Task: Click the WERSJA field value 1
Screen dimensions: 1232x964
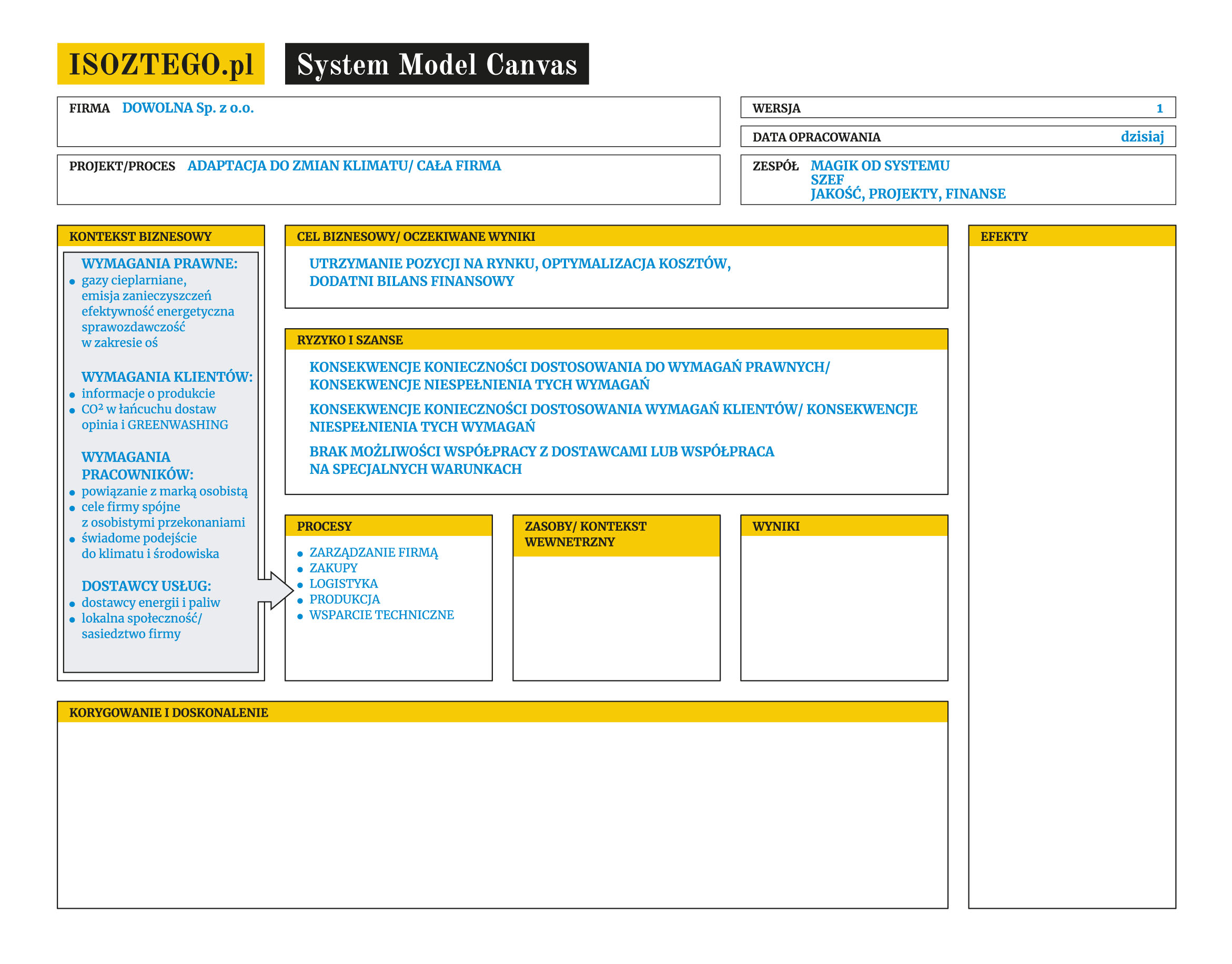Action: click(1159, 108)
